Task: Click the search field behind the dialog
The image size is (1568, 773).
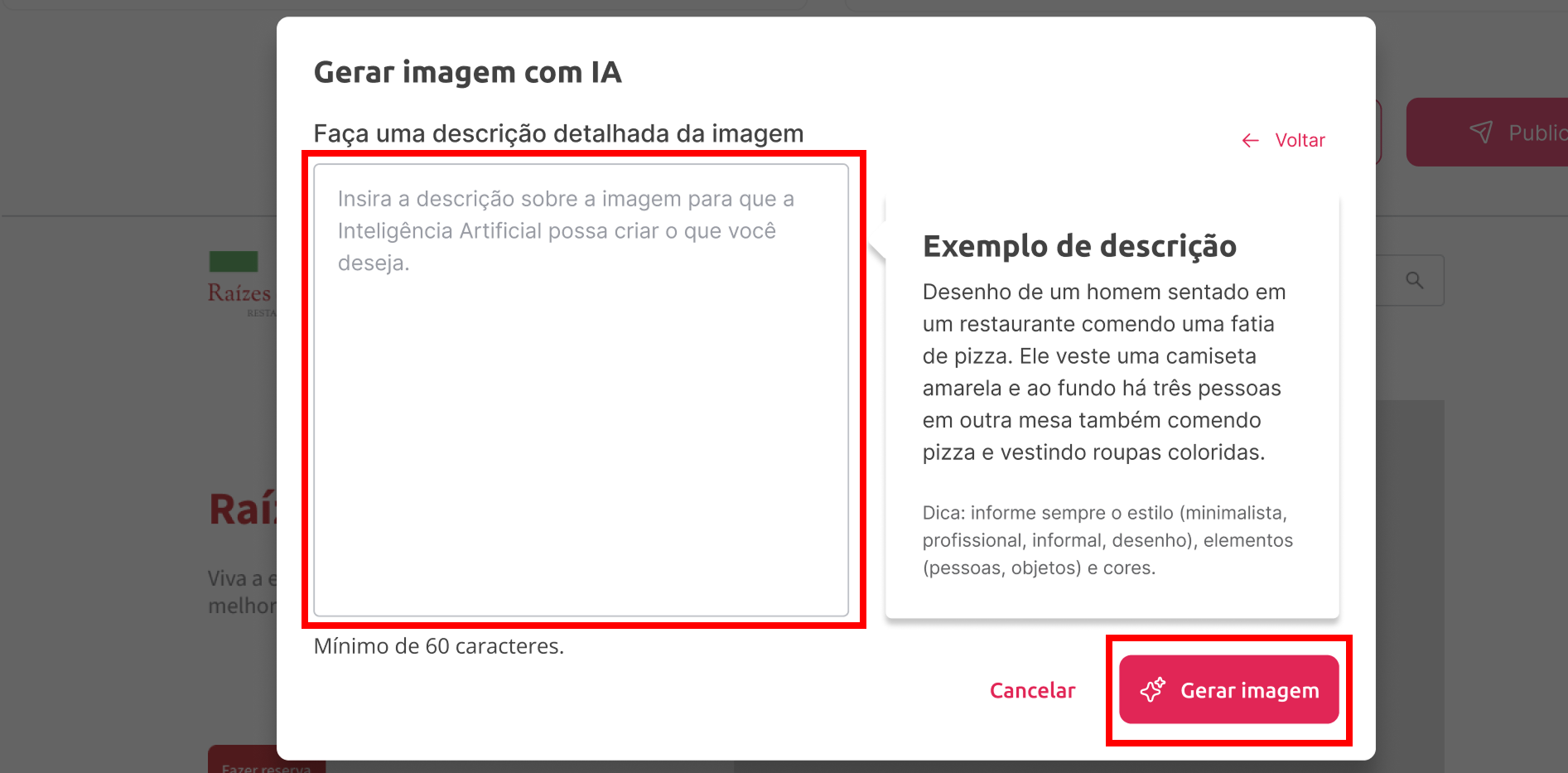Action: click(1410, 280)
